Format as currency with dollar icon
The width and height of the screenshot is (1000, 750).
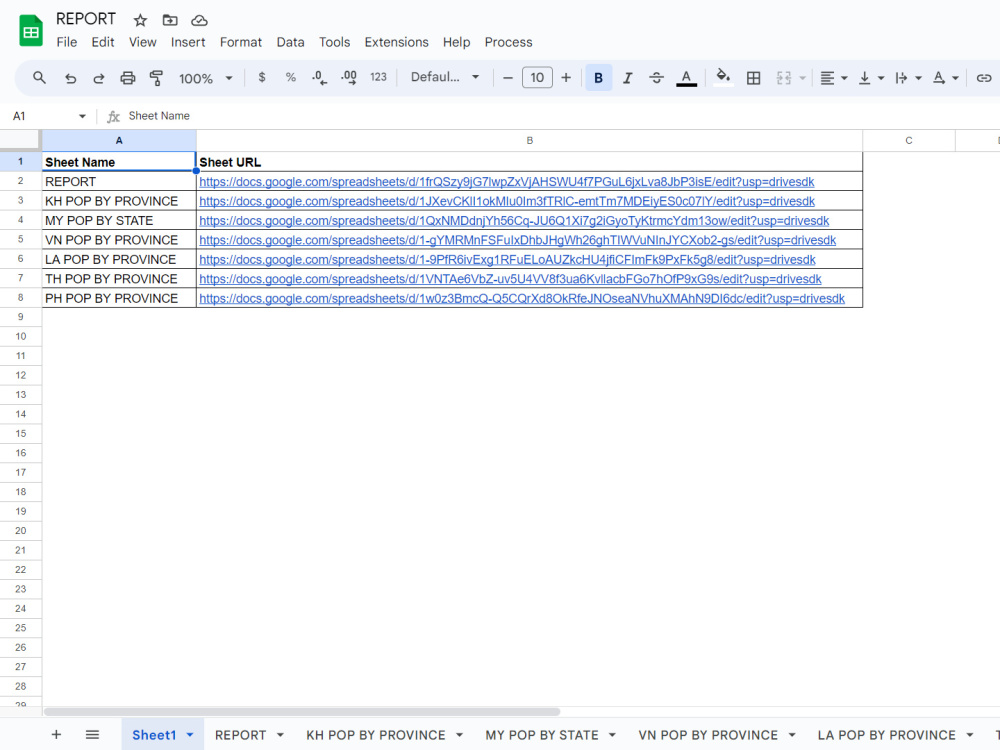(261, 77)
